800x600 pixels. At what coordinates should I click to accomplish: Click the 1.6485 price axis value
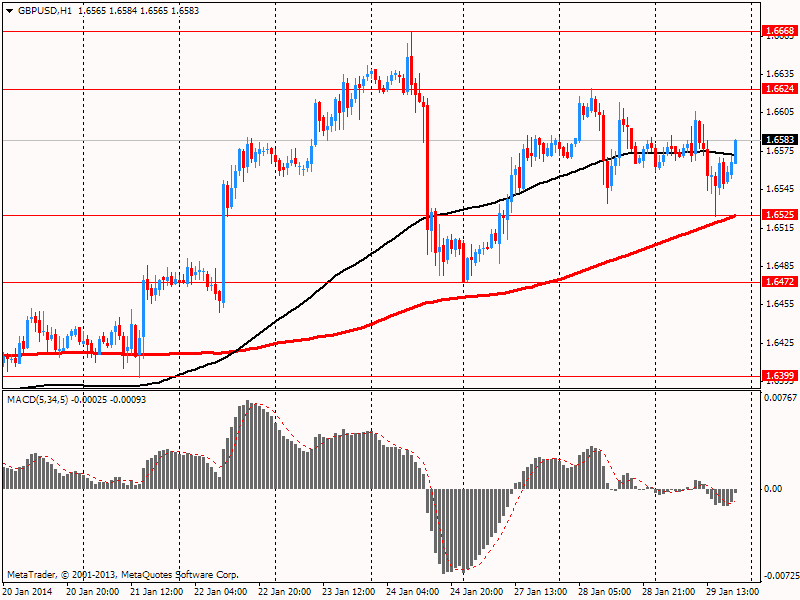tap(780, 266)
